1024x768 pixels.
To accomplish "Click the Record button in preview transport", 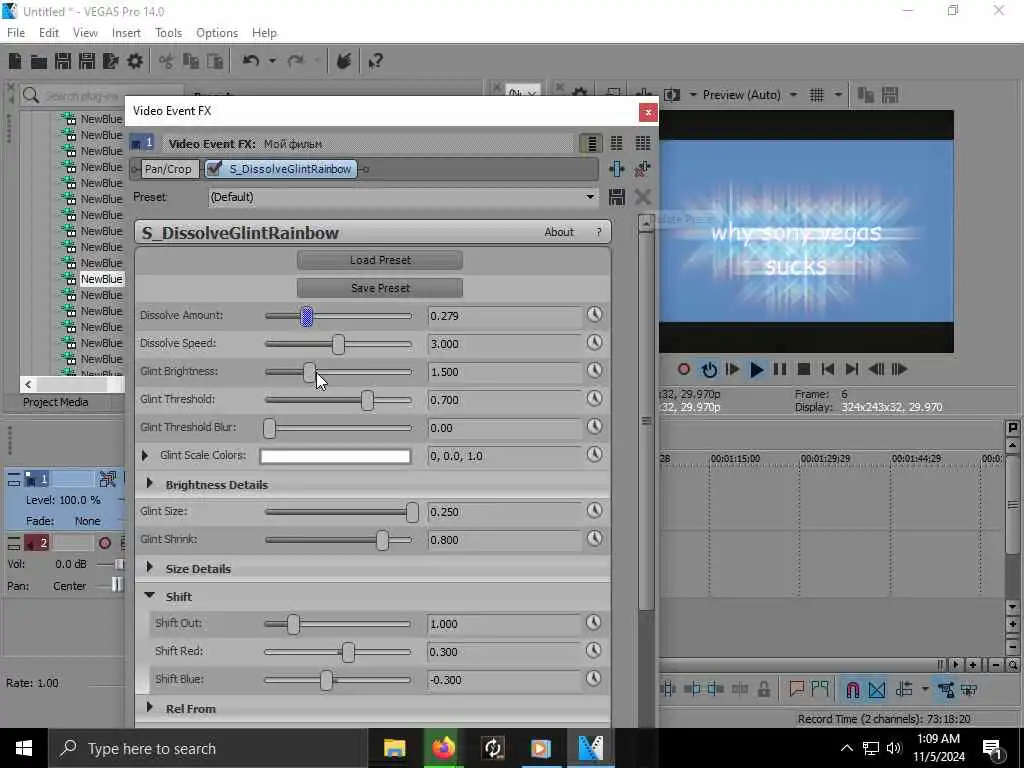I will [684, 370].
